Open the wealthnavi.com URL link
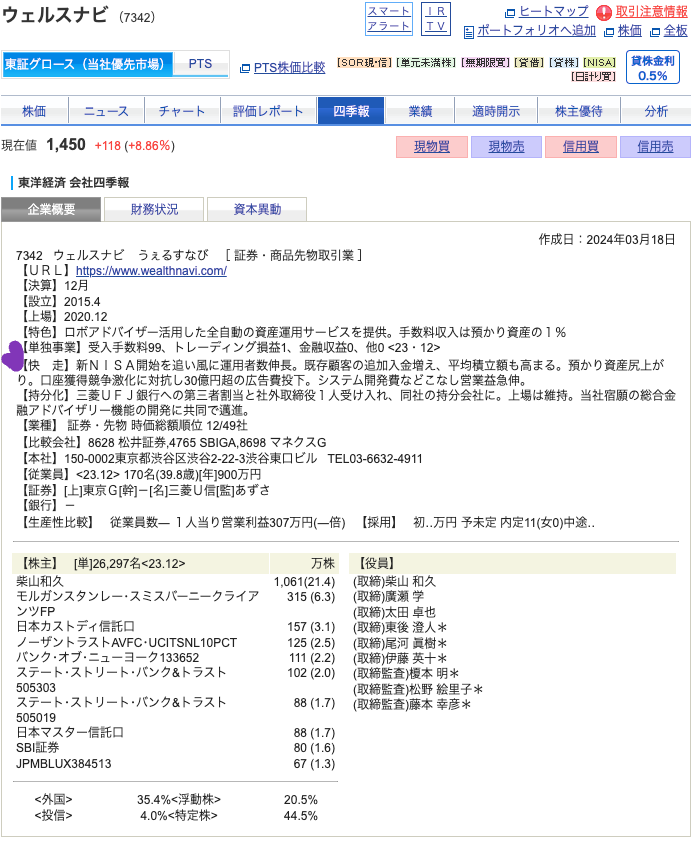Viewport: 697px width, 846px height. click(x=151, y=271)
